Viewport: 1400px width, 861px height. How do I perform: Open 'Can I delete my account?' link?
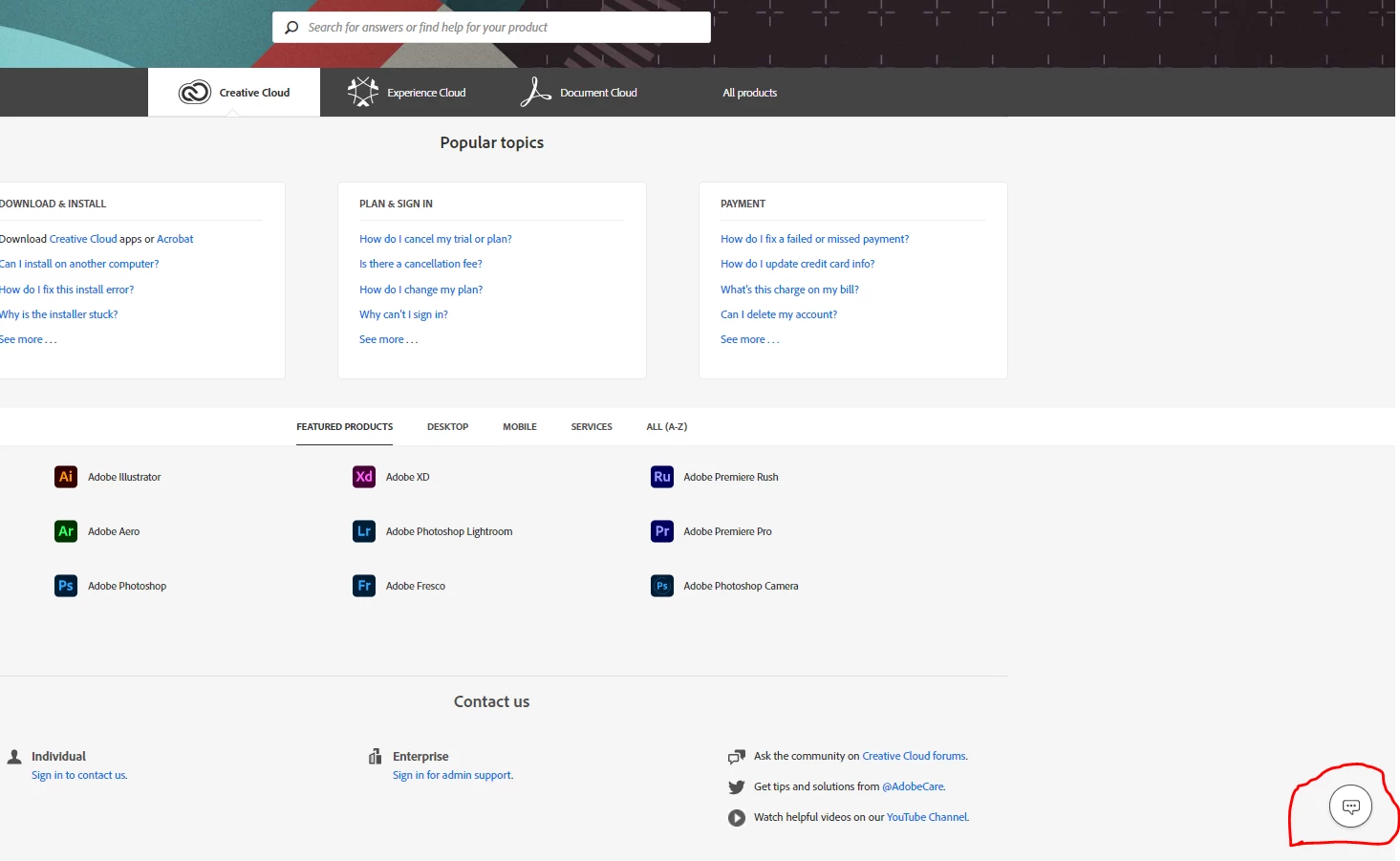(779, 314)
